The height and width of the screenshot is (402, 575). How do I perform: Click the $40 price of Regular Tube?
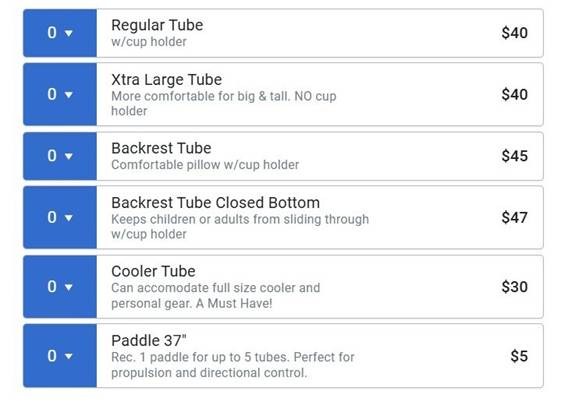tap(514, 33)
